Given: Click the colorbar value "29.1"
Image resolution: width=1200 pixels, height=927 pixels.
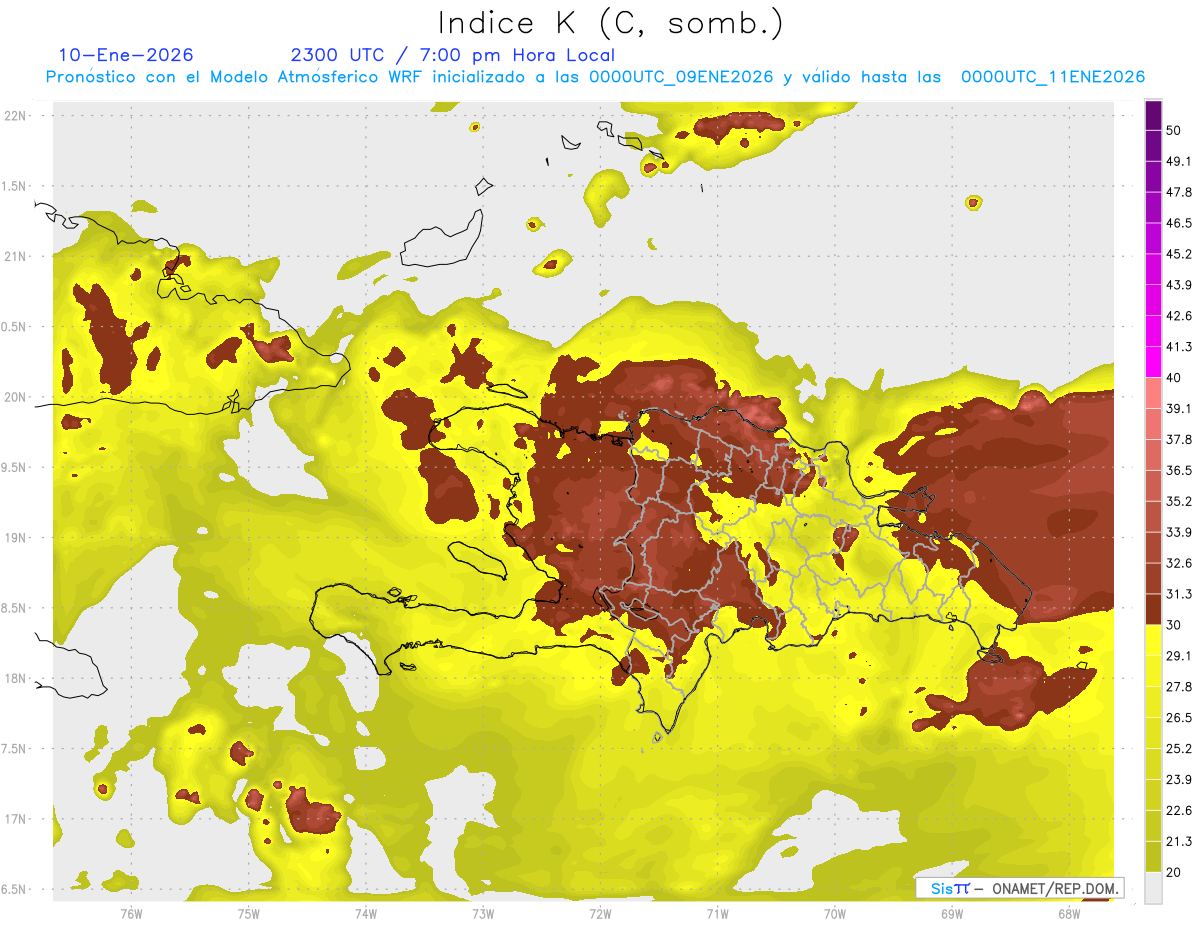Looking at the screenshot, I should [x=1179, y=656].
